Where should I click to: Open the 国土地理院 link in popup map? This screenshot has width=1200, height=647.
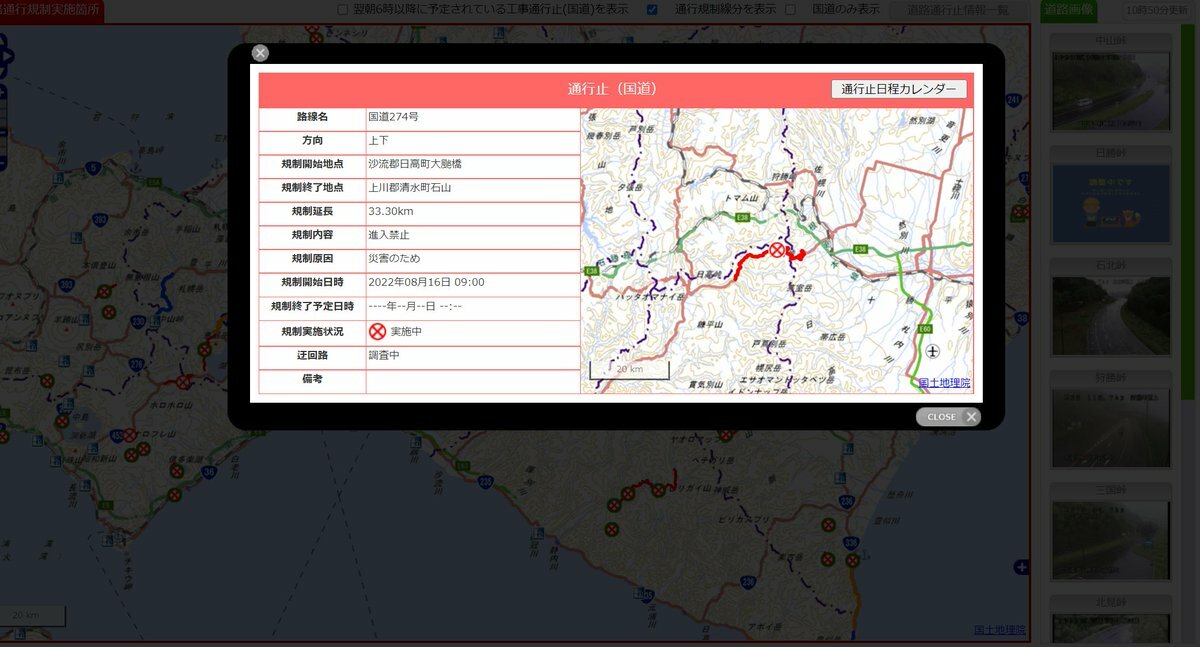944,383
